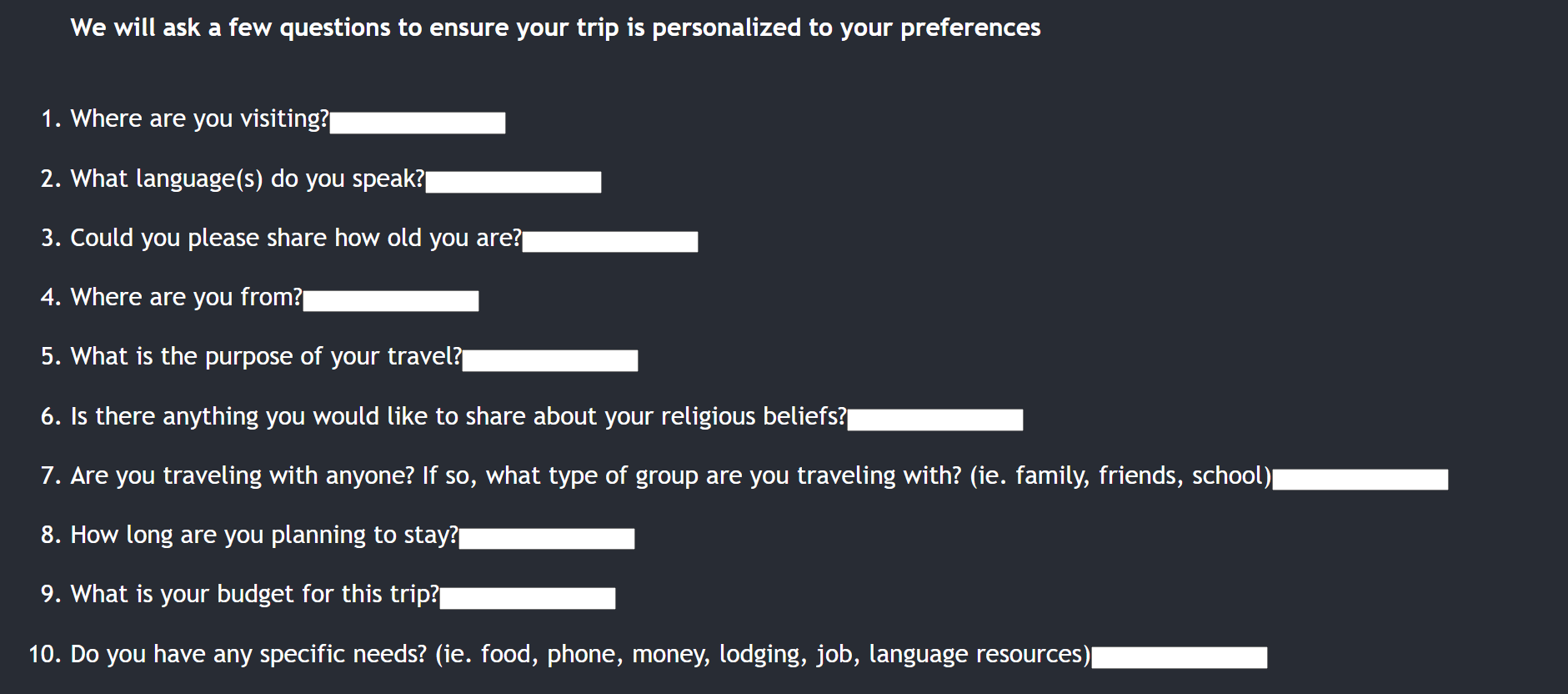Select the 'how old you are' answer field
This screenshot has width=1568, height=694.
(x=610, y=241)
